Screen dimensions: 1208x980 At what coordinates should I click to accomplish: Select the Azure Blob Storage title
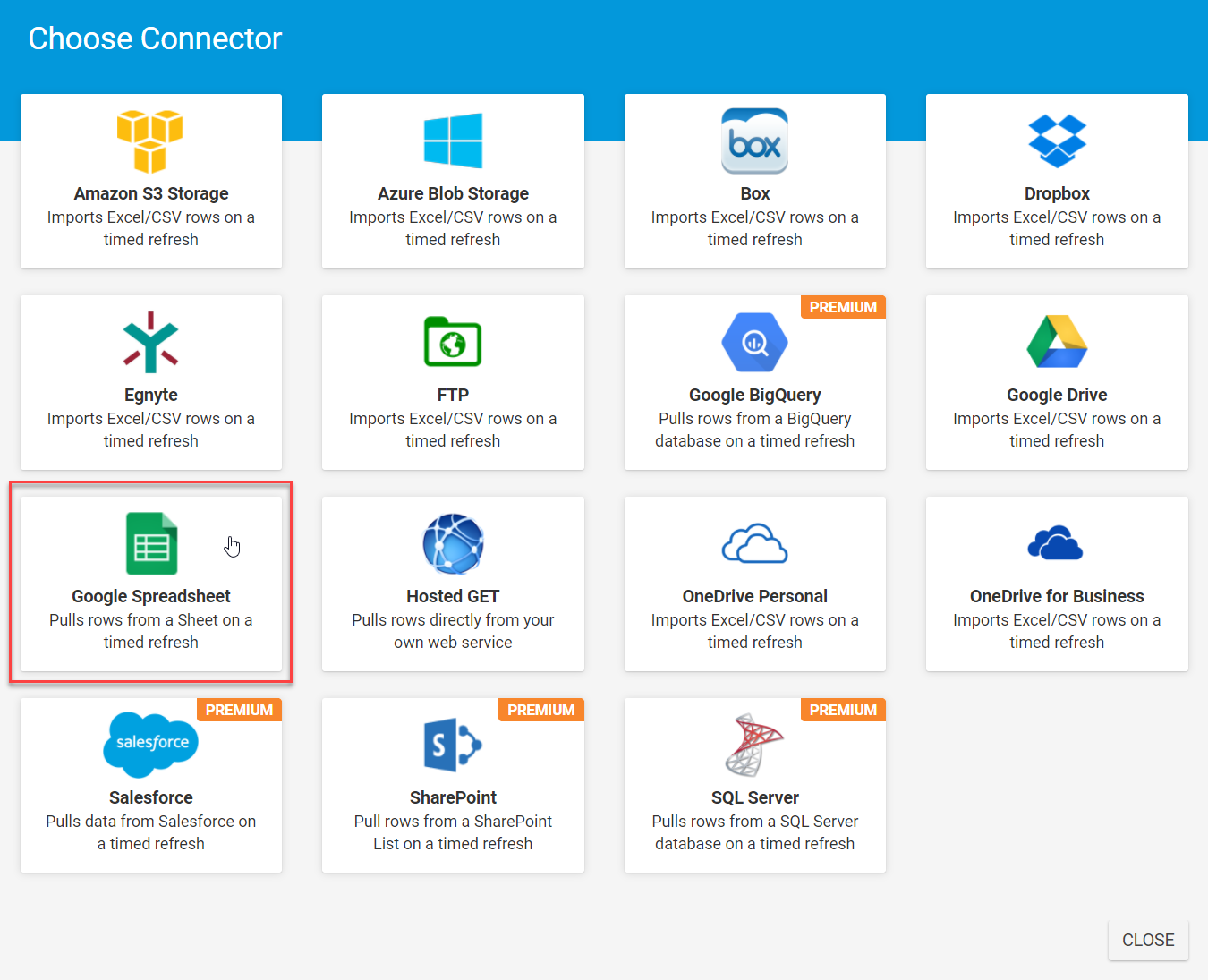coord(453,193)
